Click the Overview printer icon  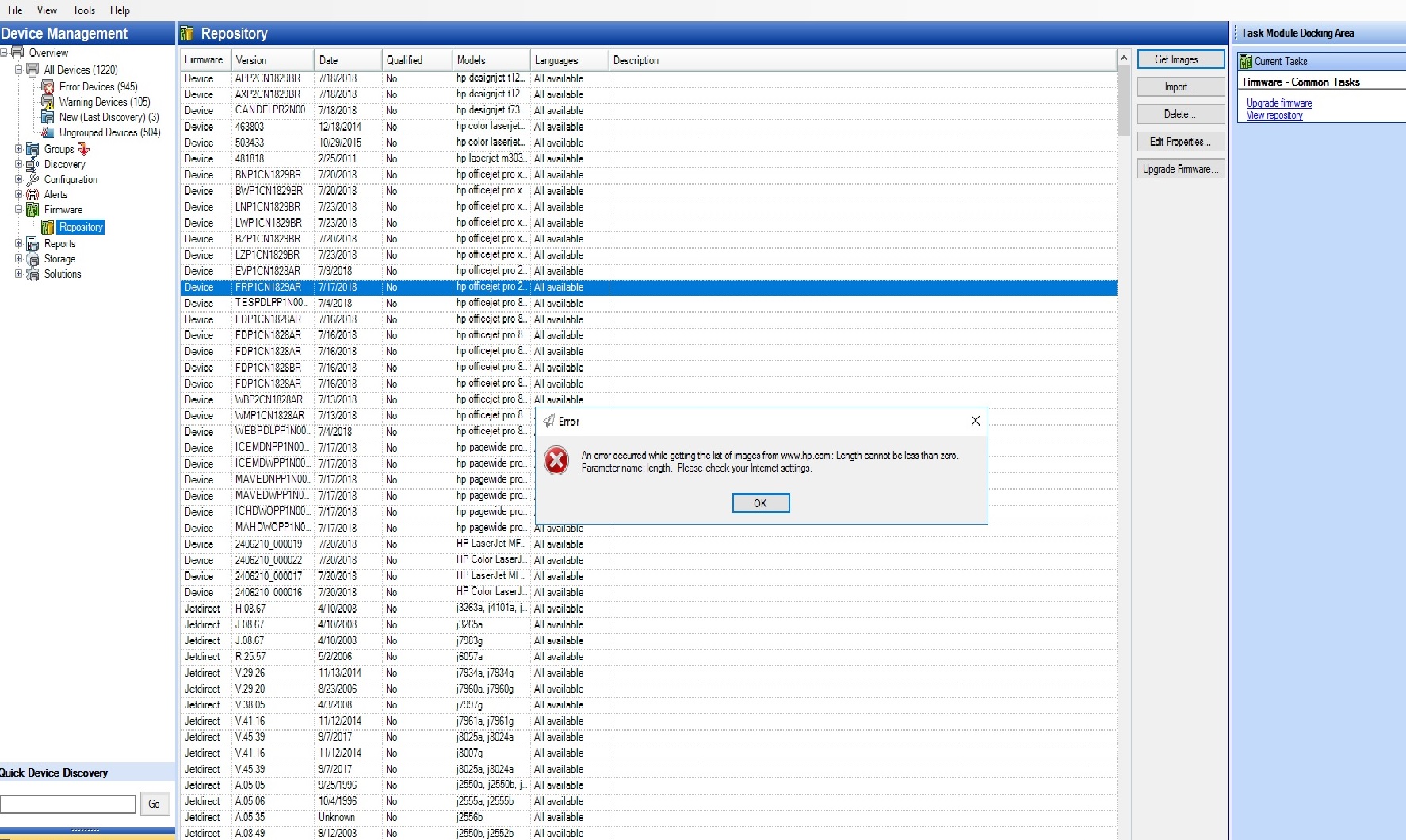[x=17, y=53]
